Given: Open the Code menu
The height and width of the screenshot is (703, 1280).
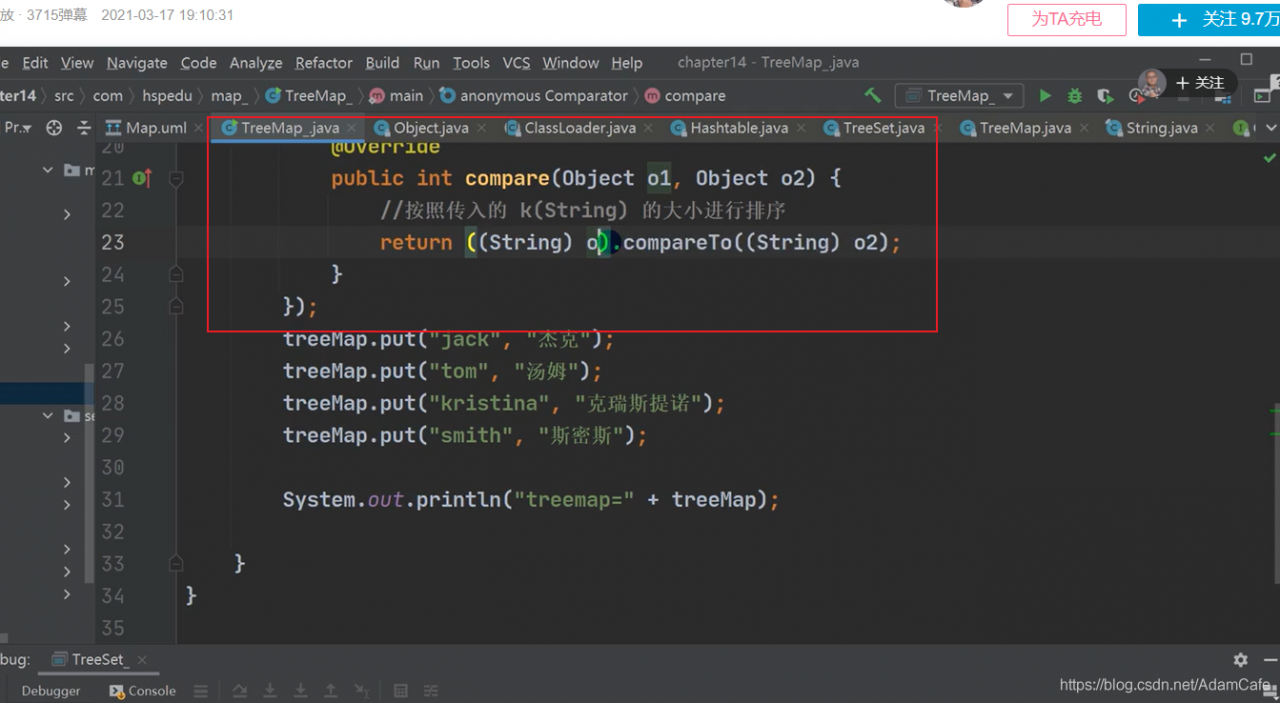Looking at the screenshot, I should (x=199, y=62).
